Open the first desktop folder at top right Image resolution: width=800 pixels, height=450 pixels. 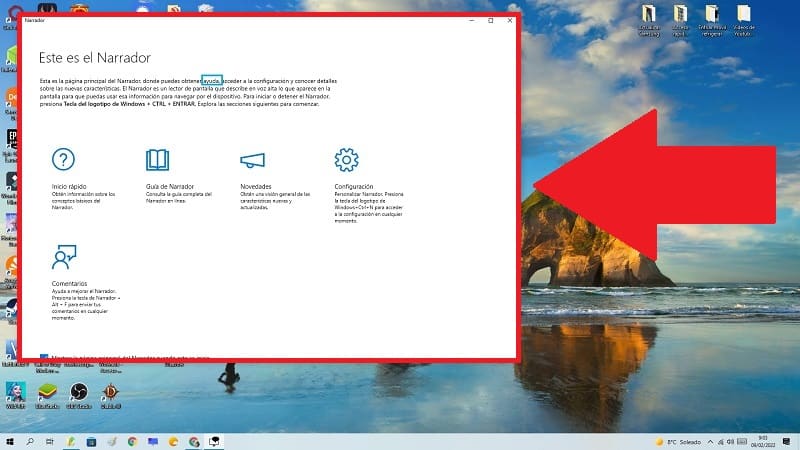pyautogui.click(x=649, y=21)
